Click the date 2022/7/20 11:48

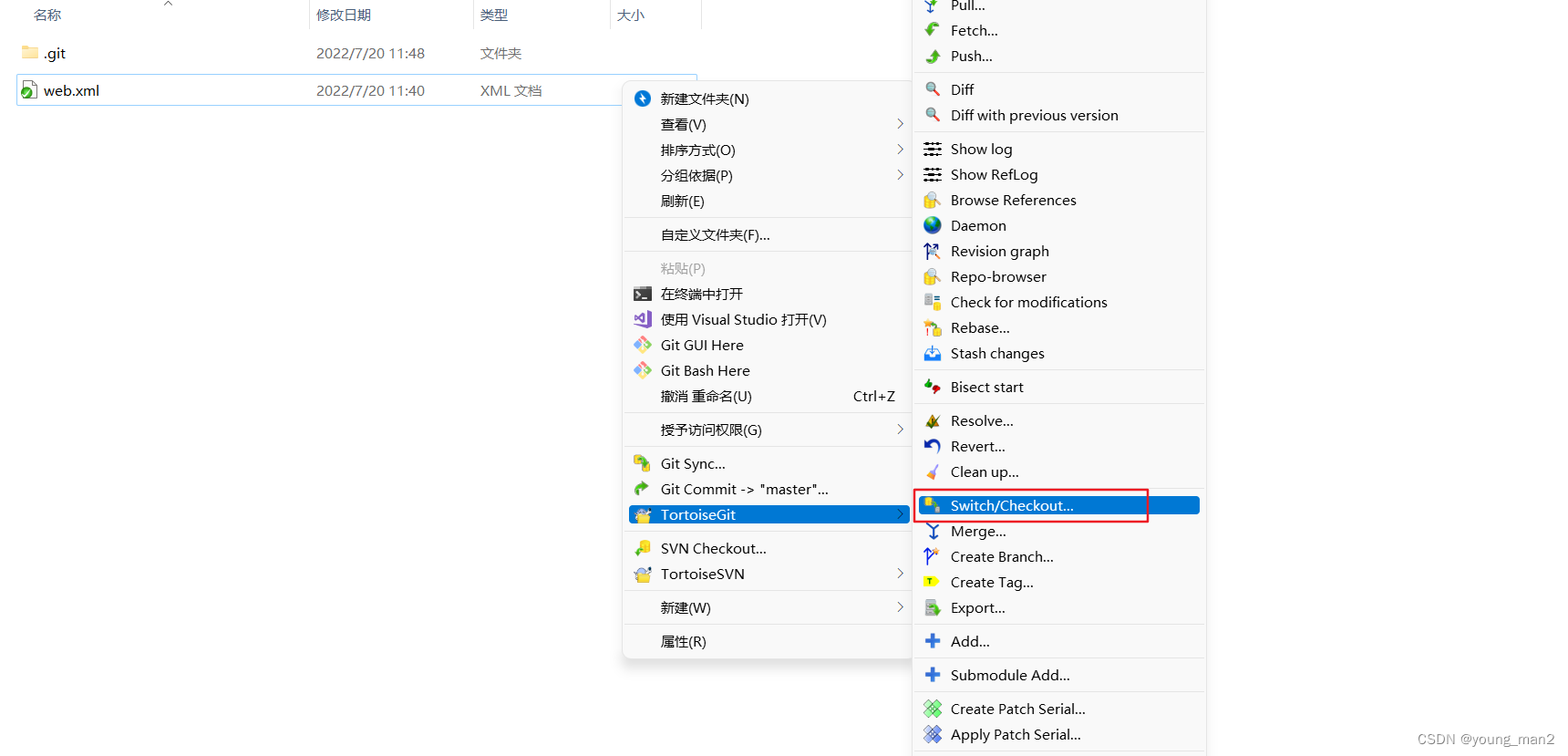370,53
